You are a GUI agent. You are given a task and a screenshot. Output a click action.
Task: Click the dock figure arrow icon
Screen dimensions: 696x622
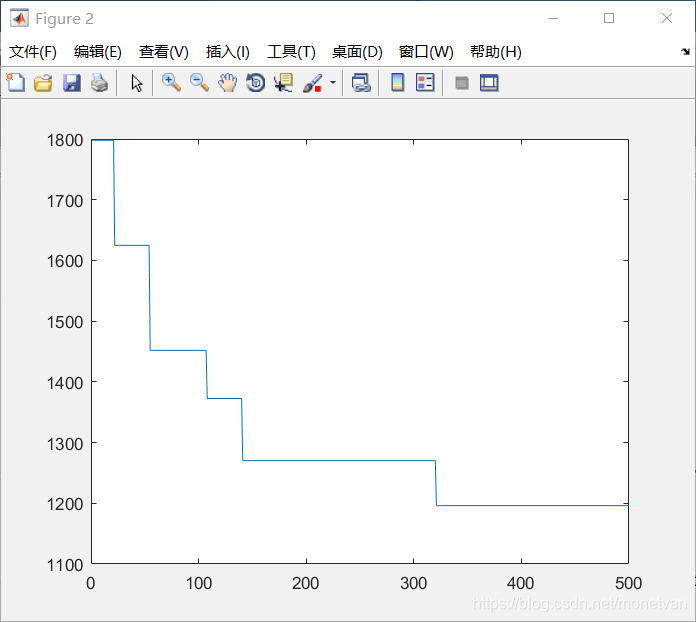coord(685,52)
